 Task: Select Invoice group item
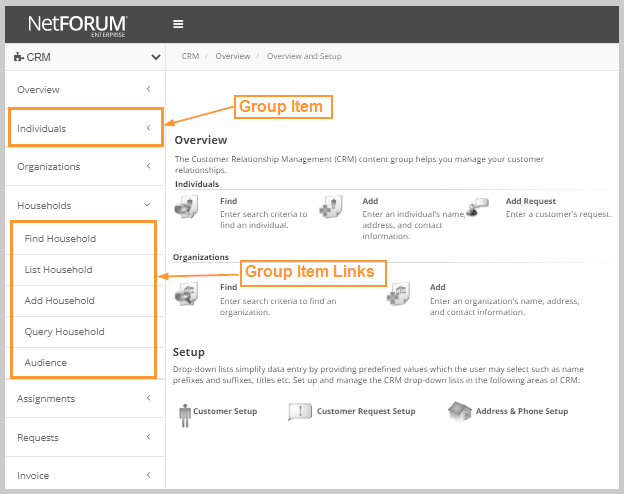point(85,473)
